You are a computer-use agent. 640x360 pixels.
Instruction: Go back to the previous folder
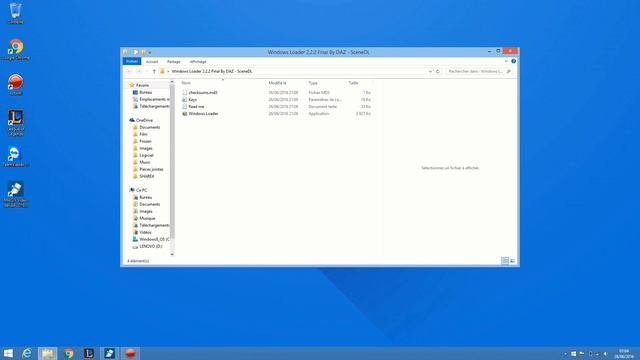[129, 71]
